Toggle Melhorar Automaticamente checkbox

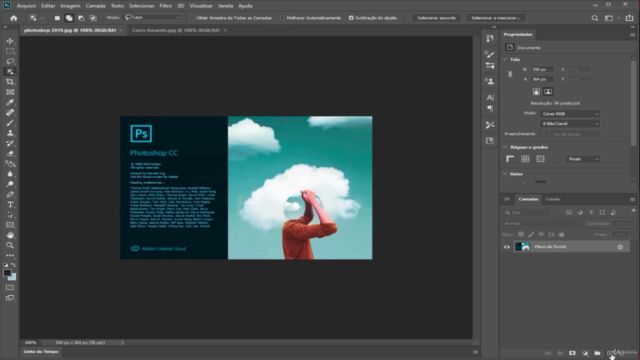282,18
